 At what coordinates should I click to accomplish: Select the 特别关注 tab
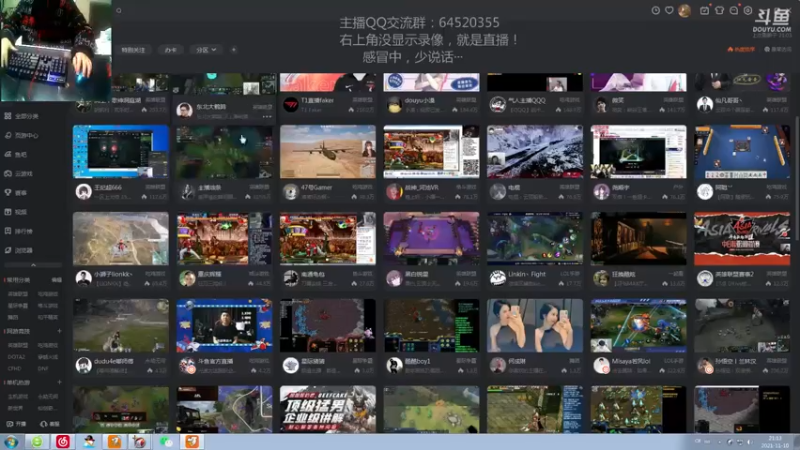tap(133, 50)
